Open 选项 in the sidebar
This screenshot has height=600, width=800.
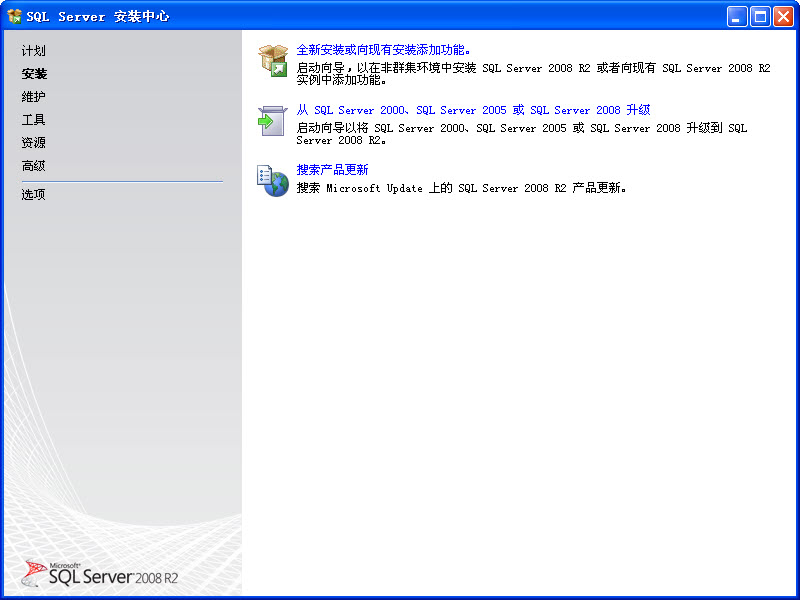pyautogui.click(x=34, y=194)
